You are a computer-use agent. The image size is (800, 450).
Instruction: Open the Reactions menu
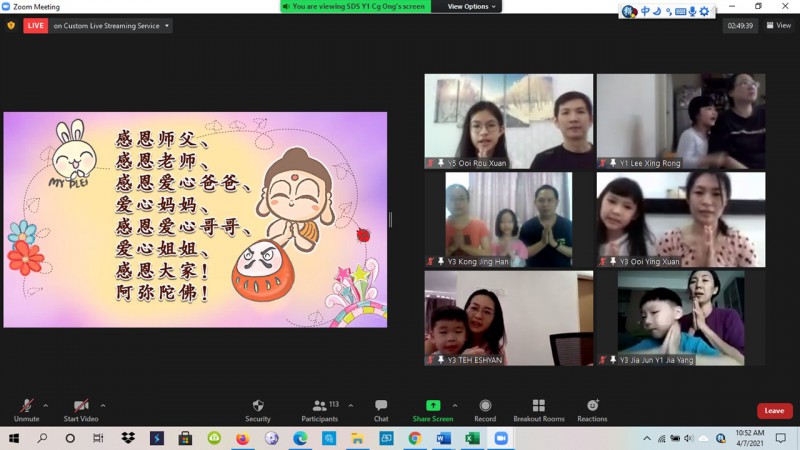tap(592, 409)
